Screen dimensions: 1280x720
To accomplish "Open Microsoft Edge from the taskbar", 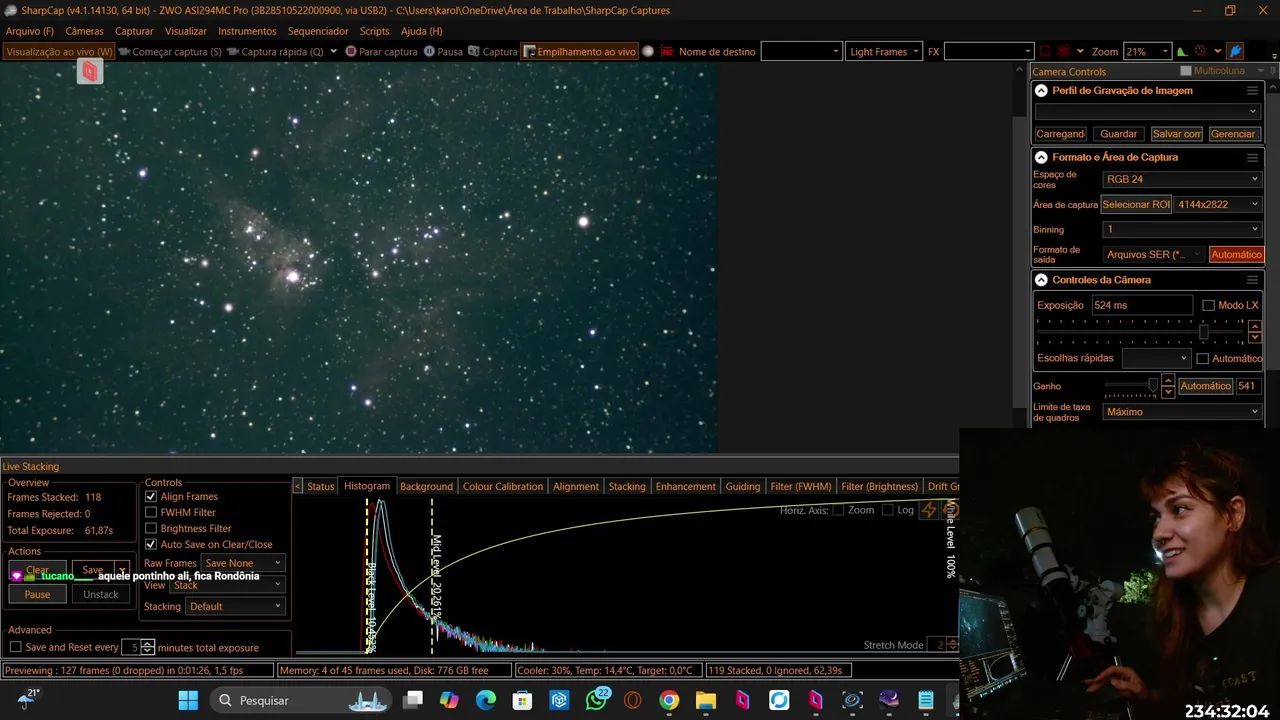I will (x=485, y=700).
